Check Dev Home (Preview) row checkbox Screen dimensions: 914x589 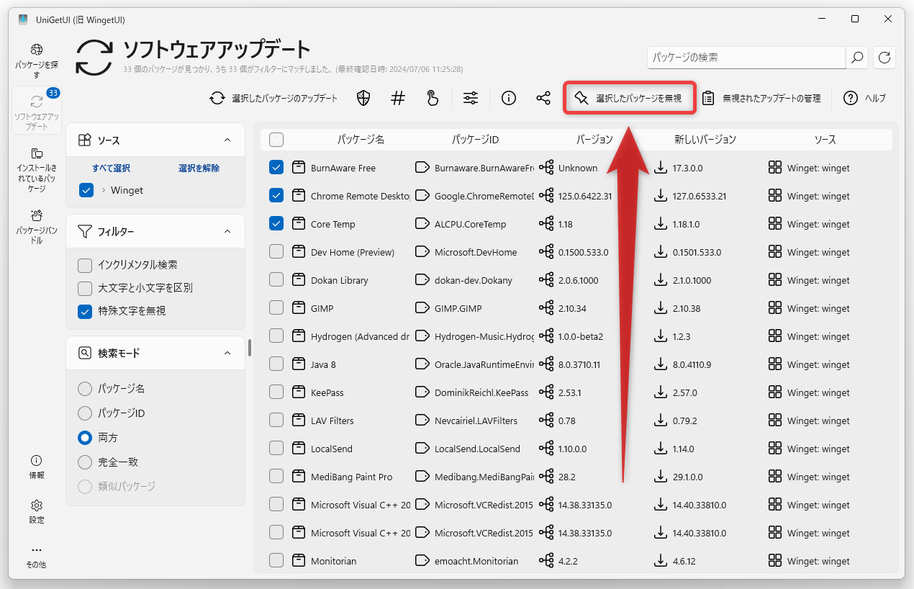[x=276, y=251]
